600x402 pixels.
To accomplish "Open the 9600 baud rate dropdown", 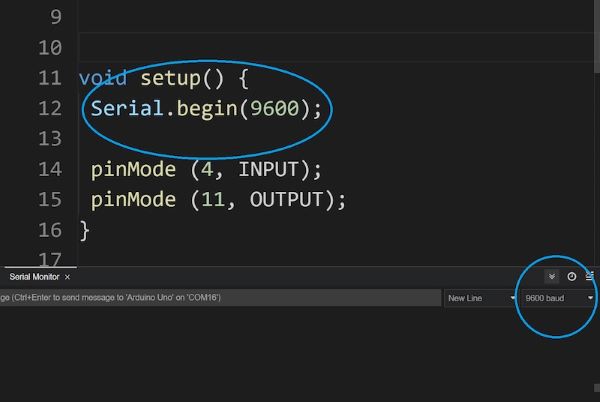I will point(559,298).
